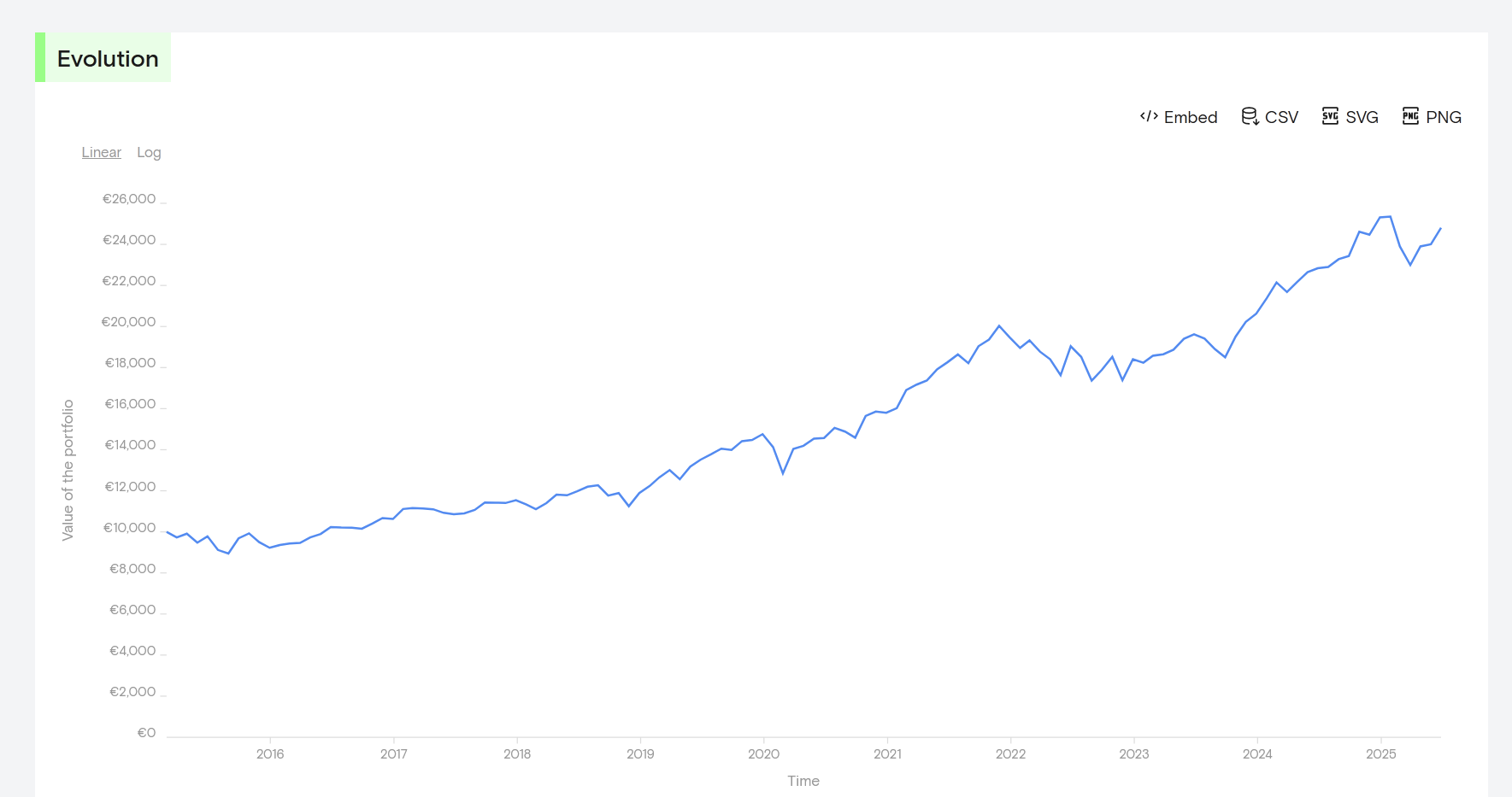Switch chart scale to Linear
The height and width of the screenshot is (797, 1512).
(102, 152)
